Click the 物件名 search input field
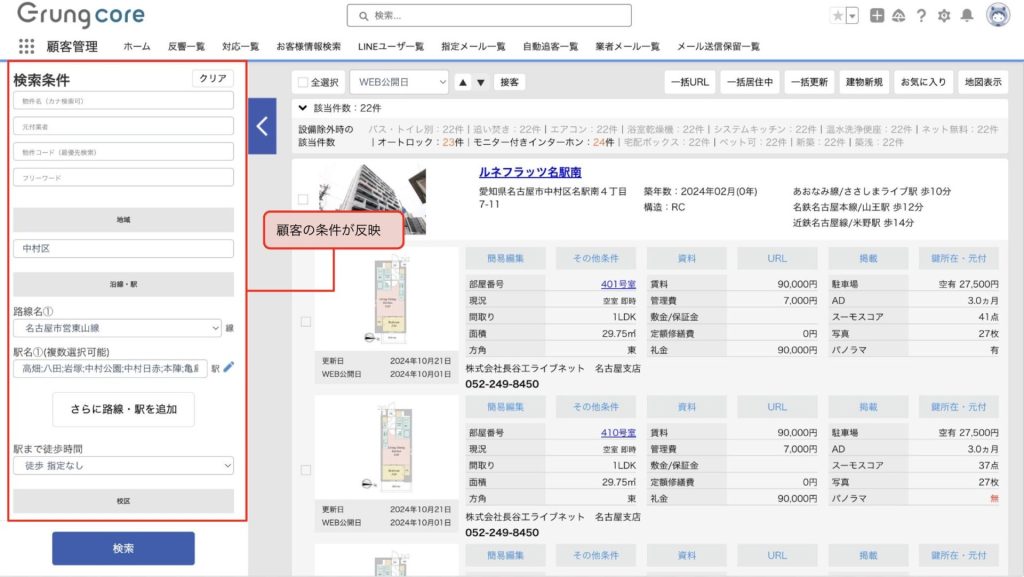 [x=123, y=101]
